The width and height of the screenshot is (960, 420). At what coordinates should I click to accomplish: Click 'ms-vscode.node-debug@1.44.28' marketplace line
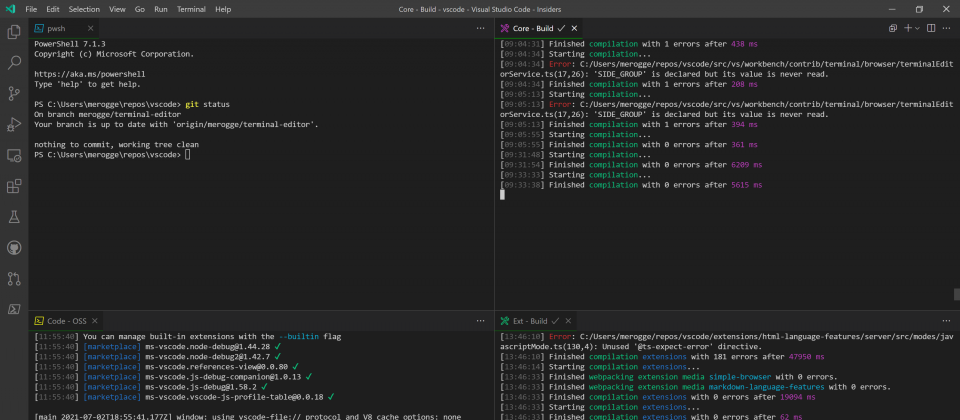(x=158, y=347)
